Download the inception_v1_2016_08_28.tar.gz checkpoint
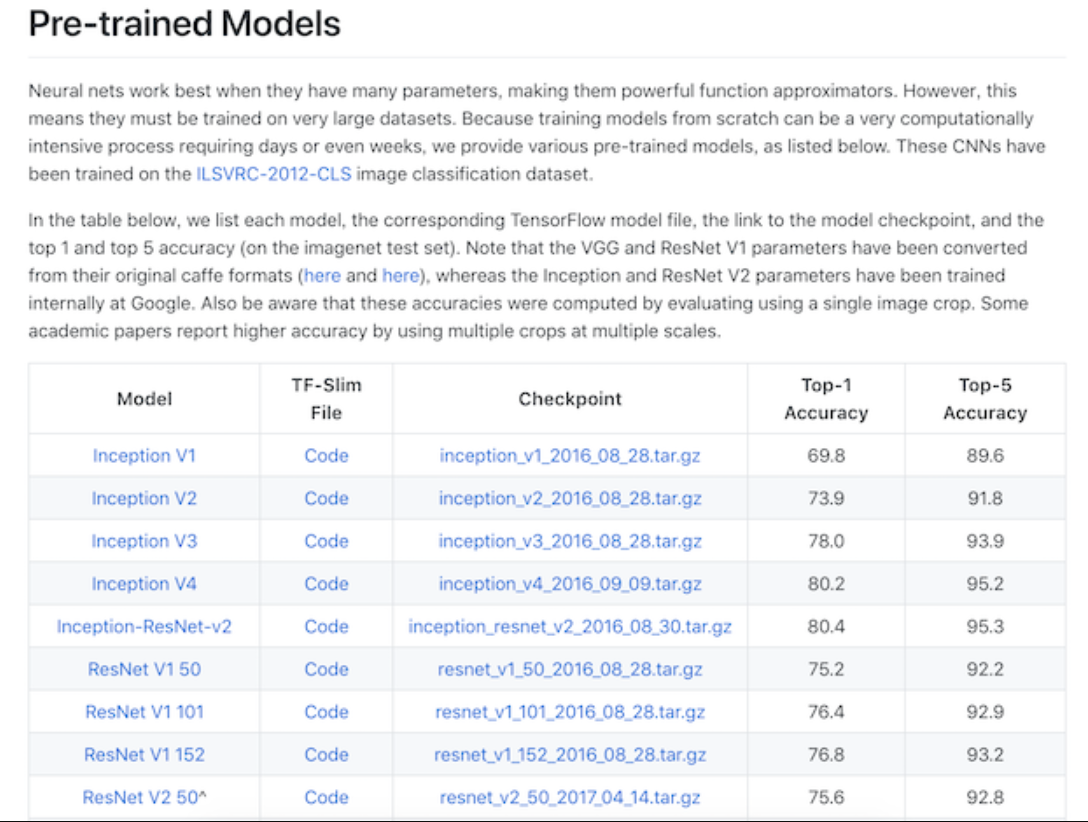This screenshot has width=1088, height=822. 570,456
